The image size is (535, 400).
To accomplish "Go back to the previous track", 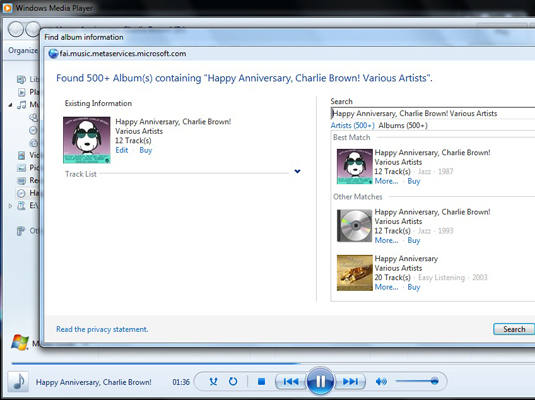I will [291, 381].
